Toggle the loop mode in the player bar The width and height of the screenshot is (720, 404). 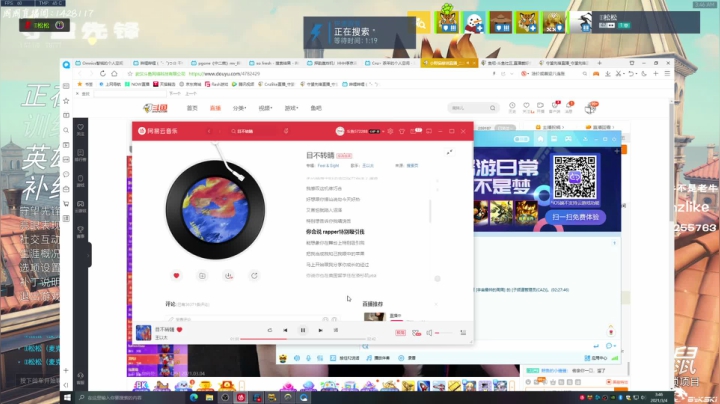(270, 330)
